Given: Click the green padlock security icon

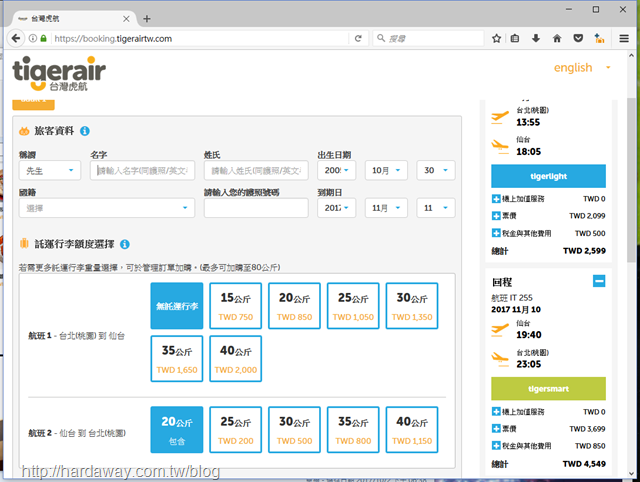Looking at the screenshot, I should (43, 38).
